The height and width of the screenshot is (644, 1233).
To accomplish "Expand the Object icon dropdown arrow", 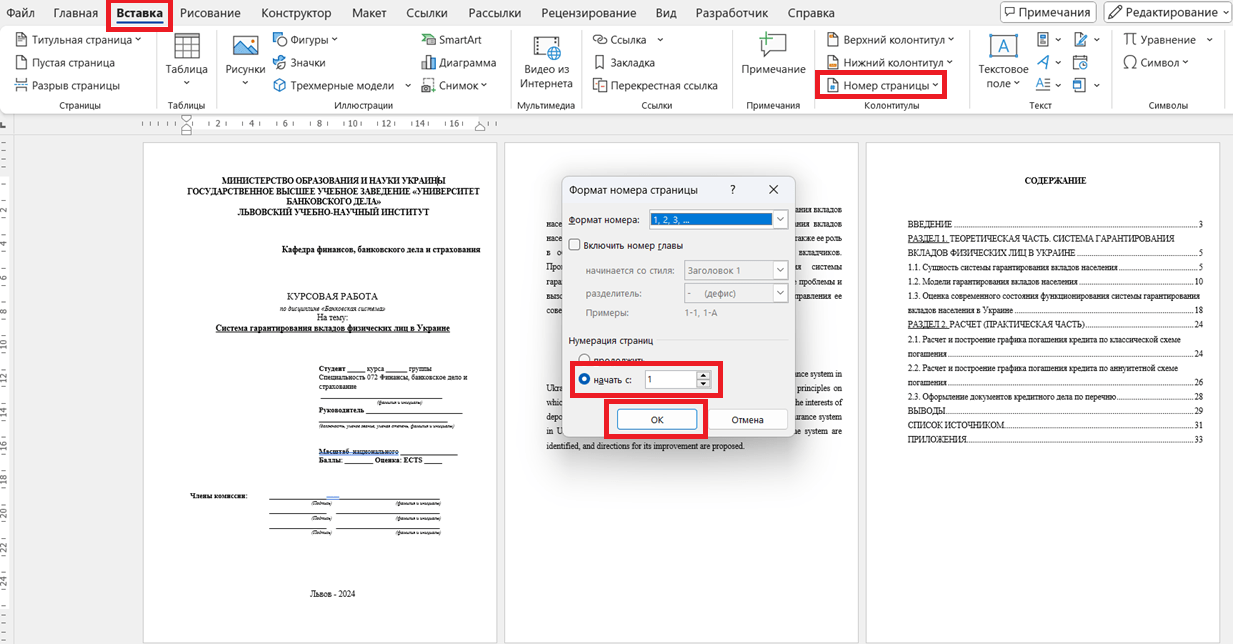I will (x=1095, y=85).
